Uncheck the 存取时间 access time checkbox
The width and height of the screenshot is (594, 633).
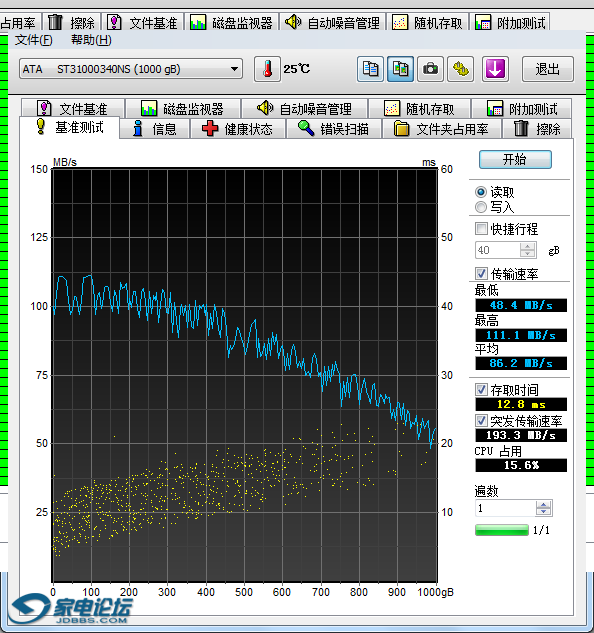(x=481, y=390)
